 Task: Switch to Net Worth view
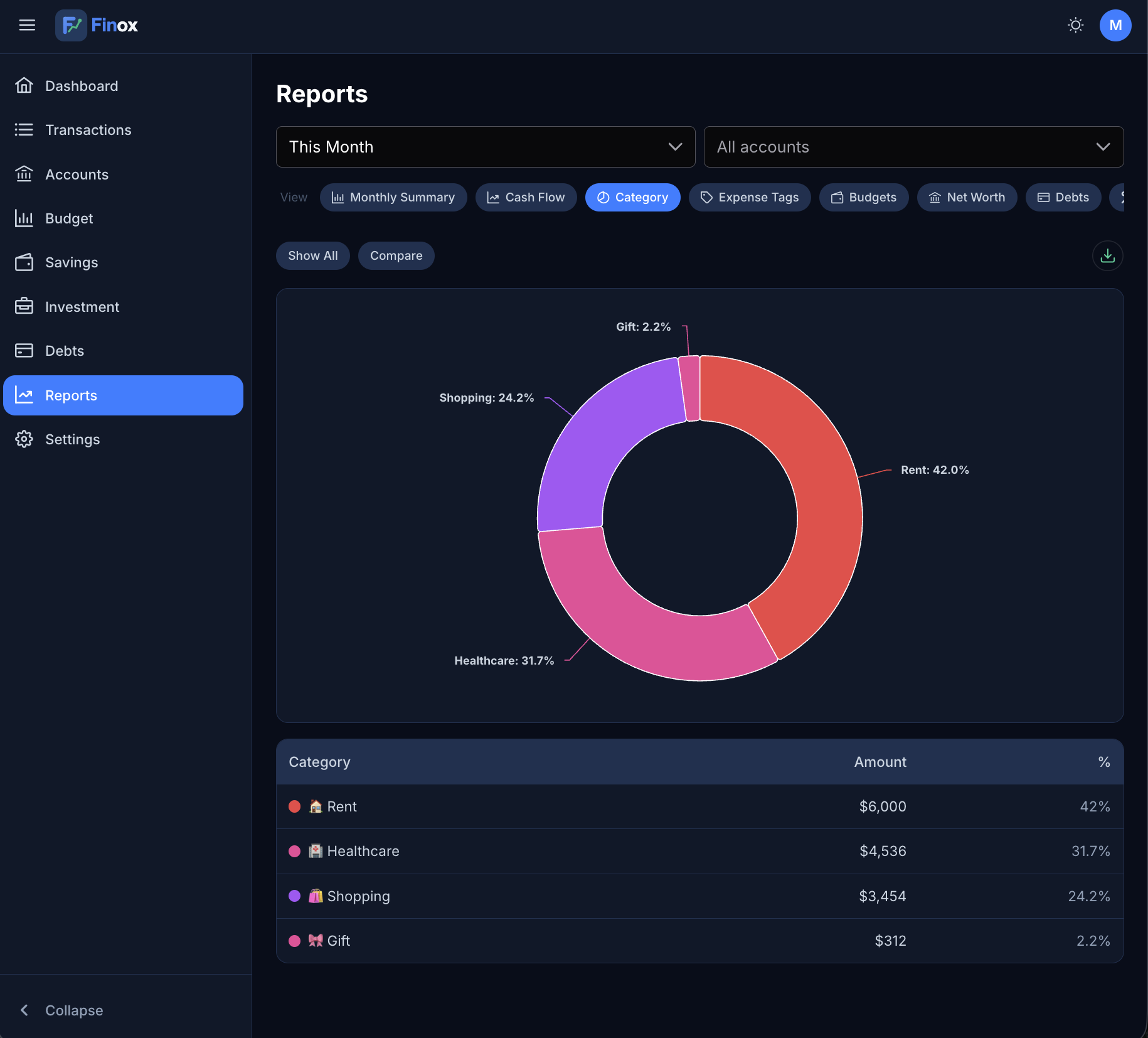(x=967, y=197)
